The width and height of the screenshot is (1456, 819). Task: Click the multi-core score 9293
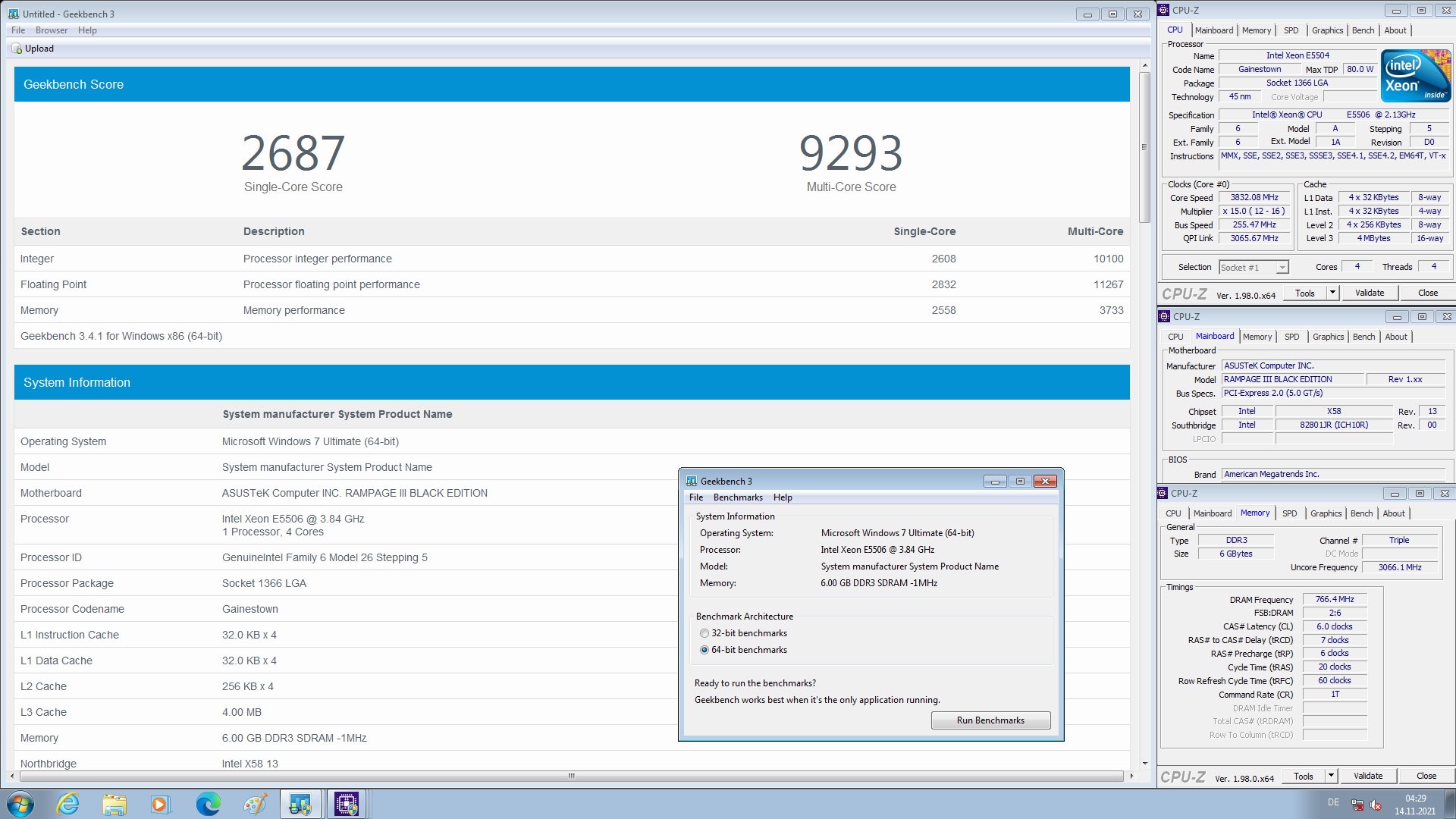pos(851,153)
